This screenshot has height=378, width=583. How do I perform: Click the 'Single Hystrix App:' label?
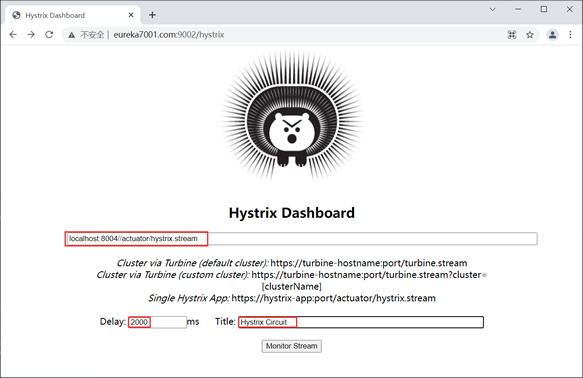pyautogui.click(x=189, y=298)
